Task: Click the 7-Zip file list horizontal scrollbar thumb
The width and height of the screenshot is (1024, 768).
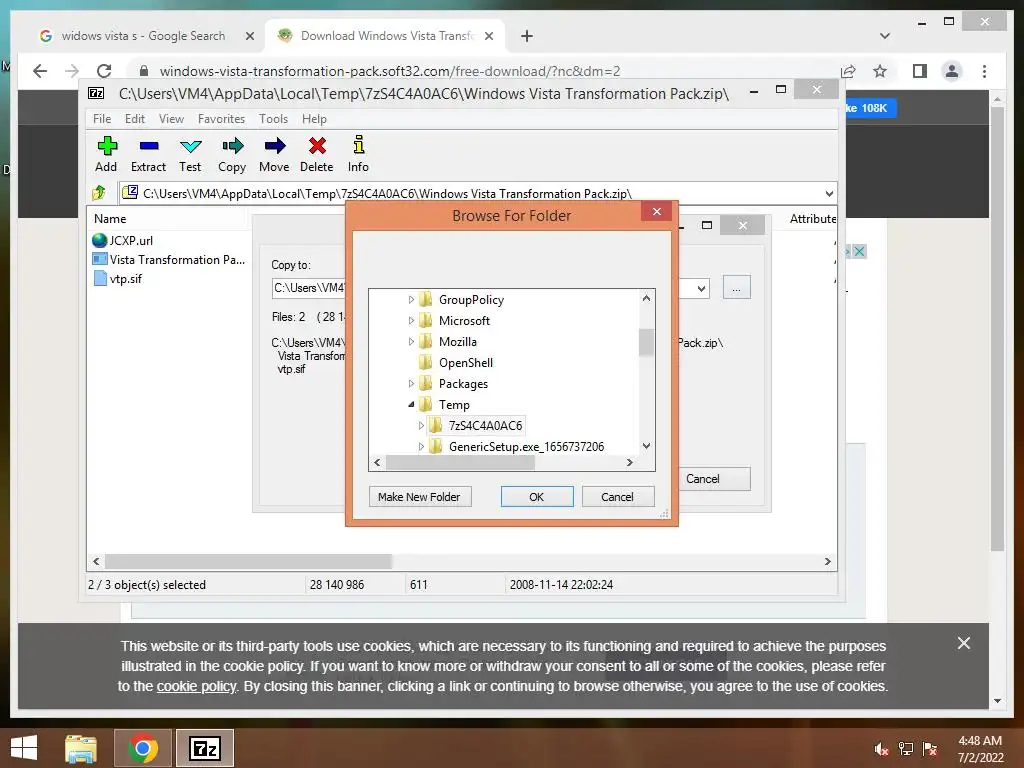Action: pos(248,562)
